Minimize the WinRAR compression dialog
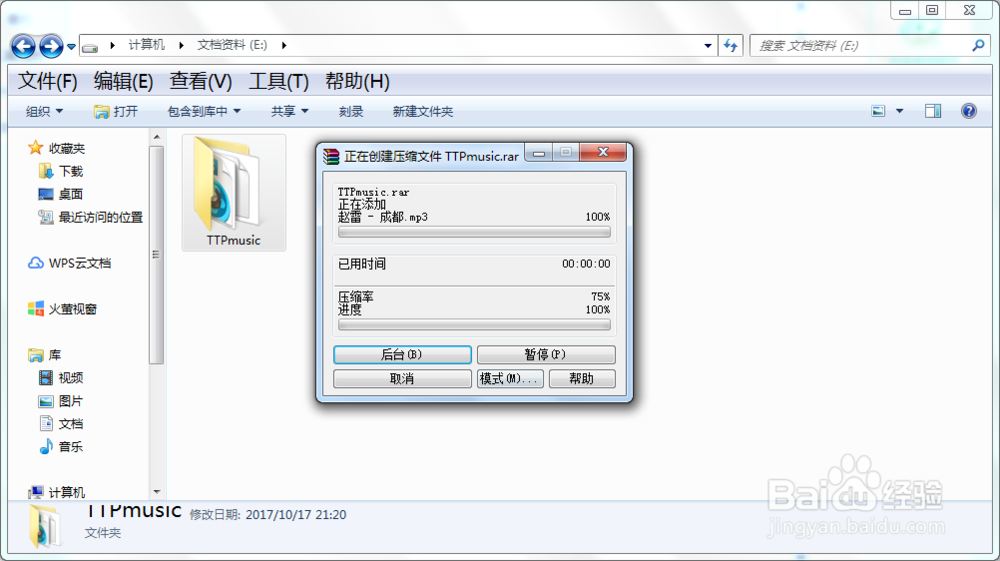The height and width of the screenshot is (561, 1000). (539, 153)
